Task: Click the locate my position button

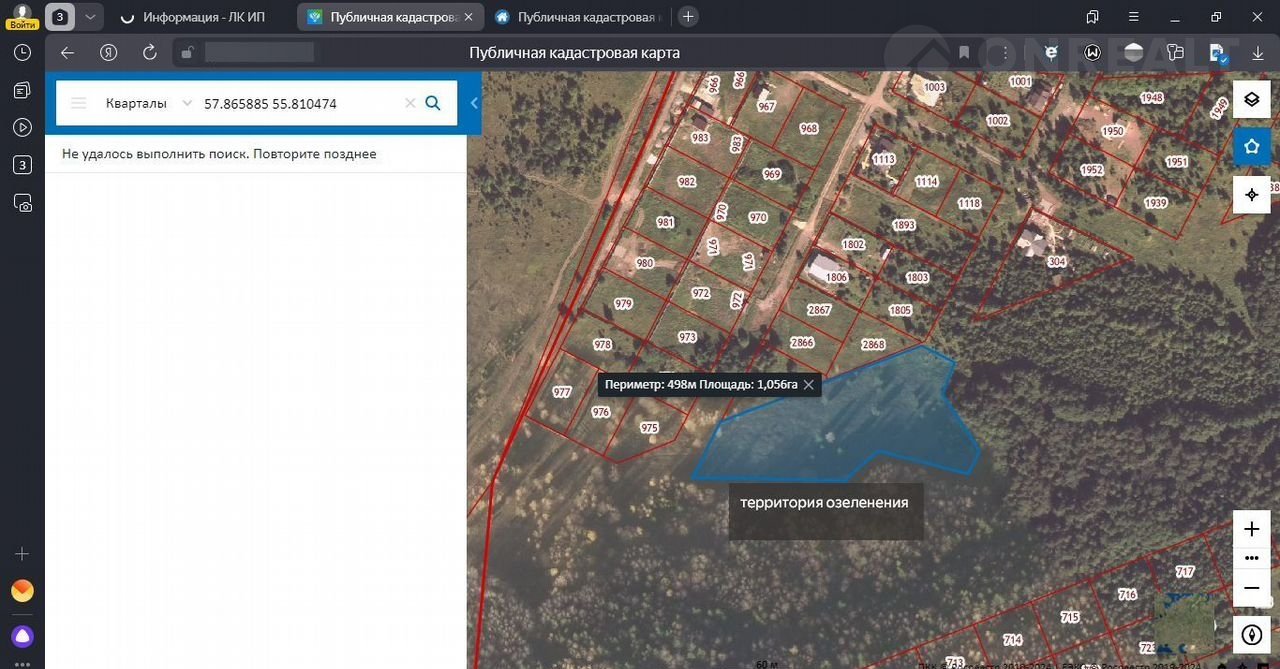Action: [1251, 195]
